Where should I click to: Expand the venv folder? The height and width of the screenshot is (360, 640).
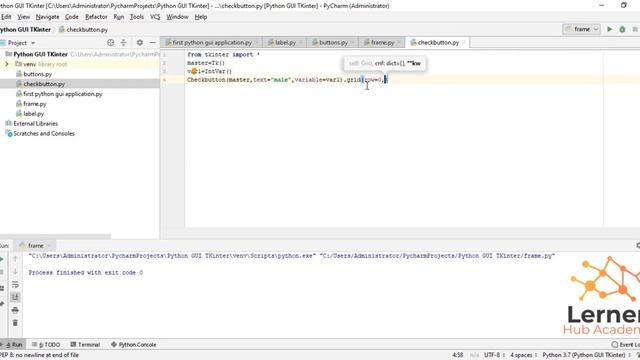click(x=7, y=64)
